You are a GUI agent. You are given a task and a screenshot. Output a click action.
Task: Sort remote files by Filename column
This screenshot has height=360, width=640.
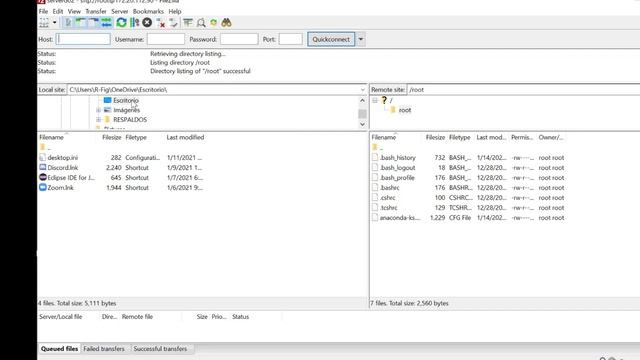click(384, 137)
